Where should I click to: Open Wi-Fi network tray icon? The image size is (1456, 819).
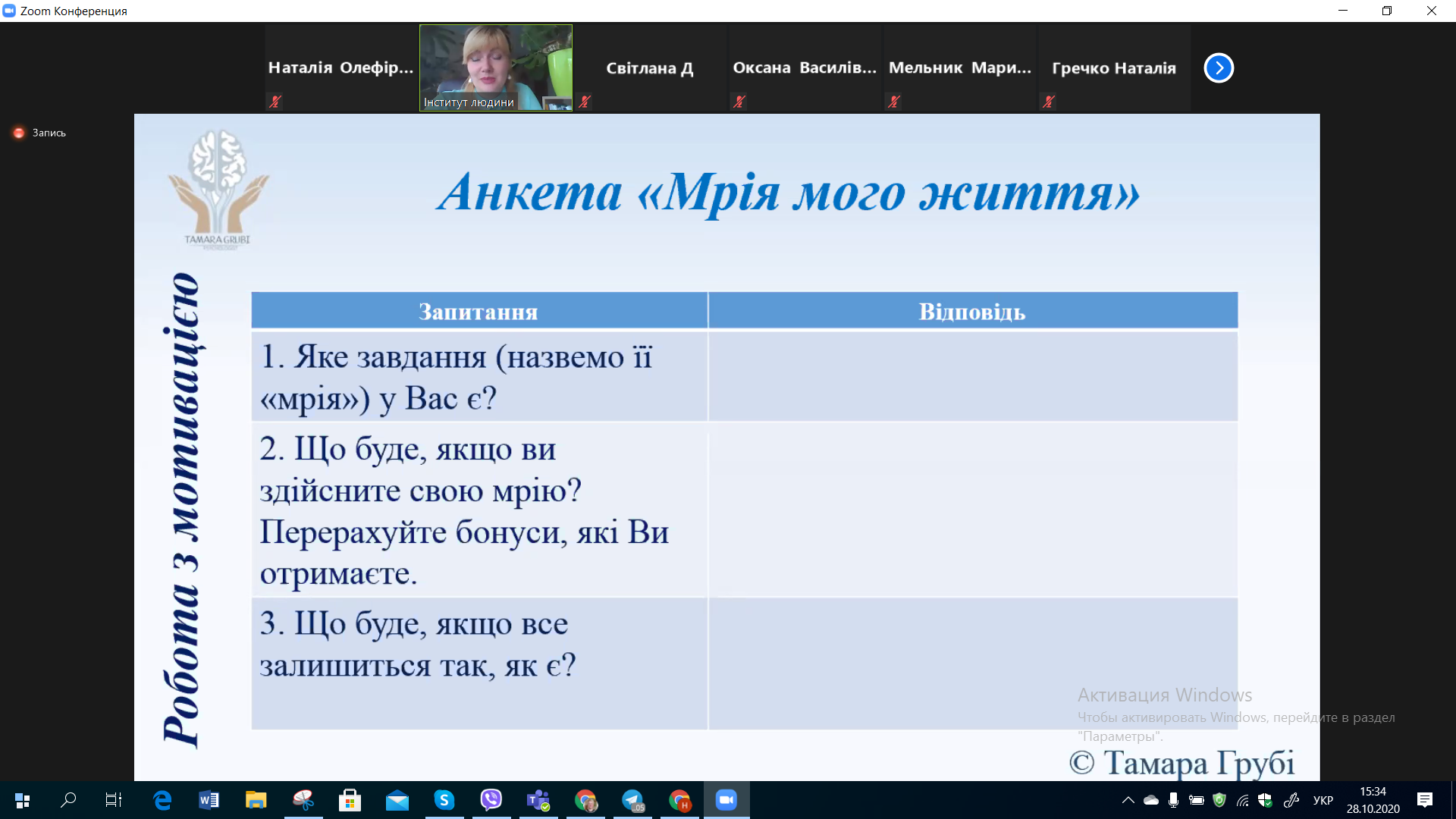pos(1242,800)
